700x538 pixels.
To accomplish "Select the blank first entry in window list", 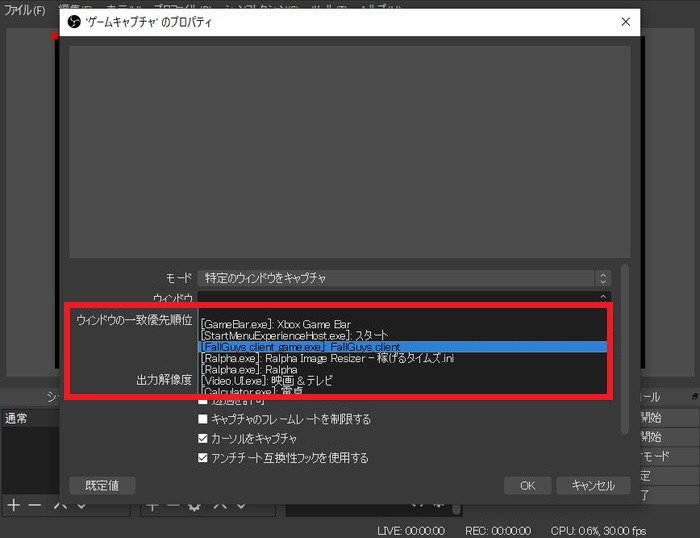I will [402, 313].
